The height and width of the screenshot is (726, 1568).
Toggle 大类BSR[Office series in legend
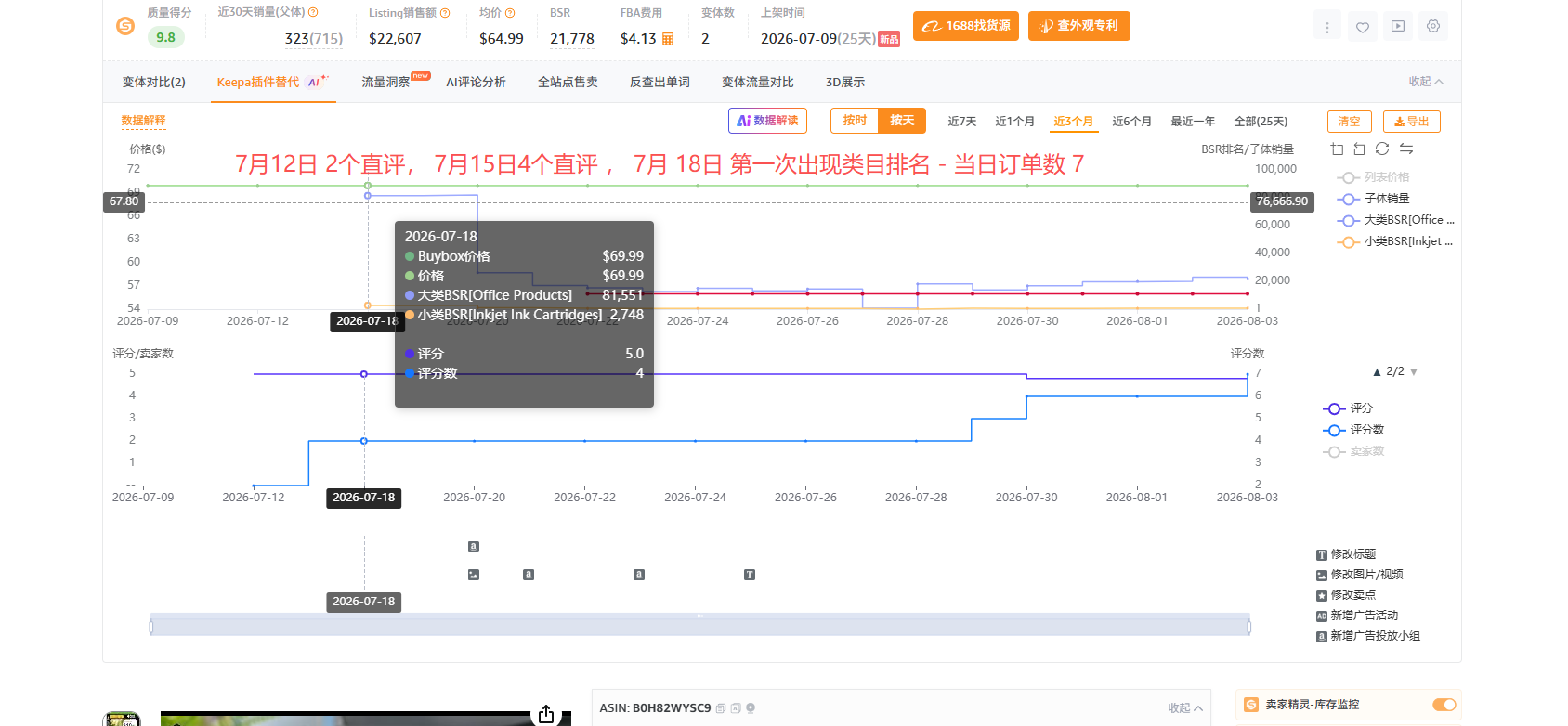click(x=1395, y=220)
